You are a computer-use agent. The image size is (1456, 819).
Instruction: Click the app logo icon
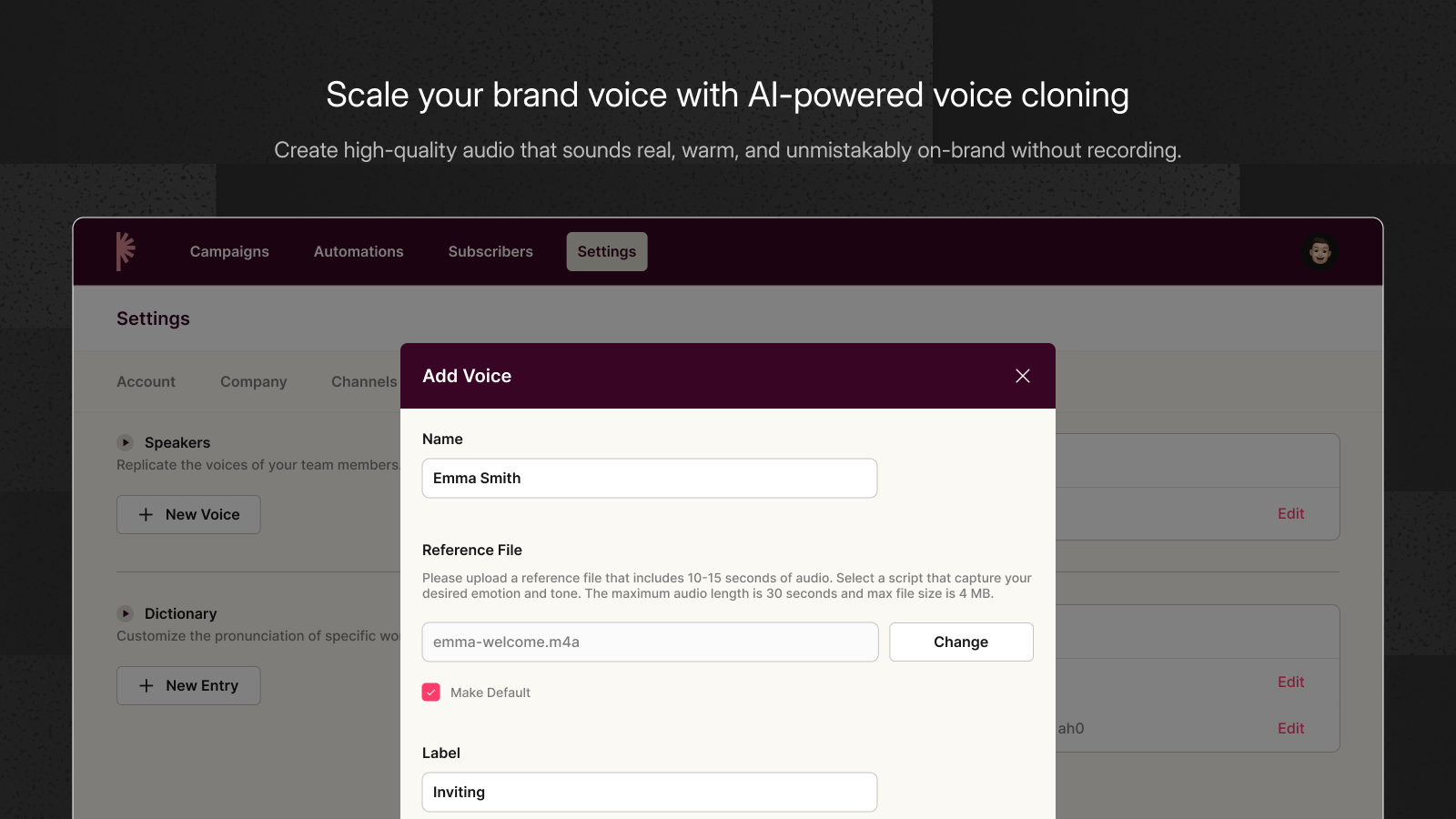126,251
